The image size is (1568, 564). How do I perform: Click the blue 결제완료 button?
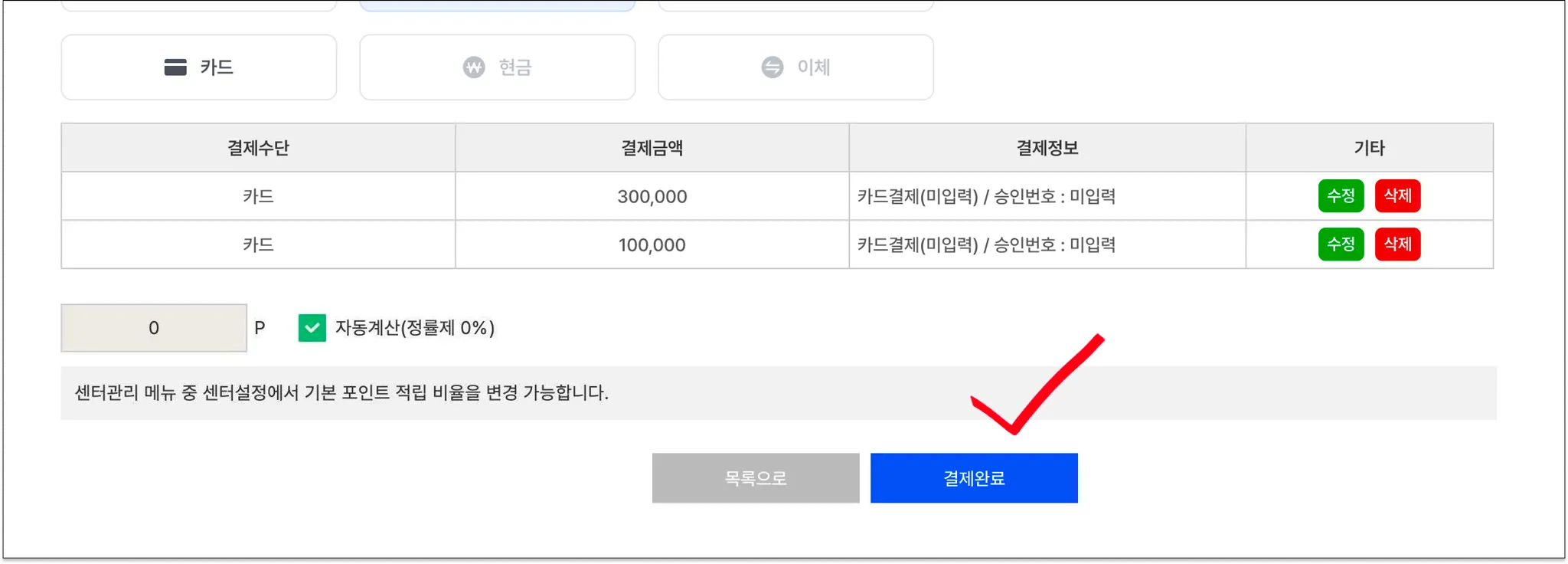pos(974,478)
